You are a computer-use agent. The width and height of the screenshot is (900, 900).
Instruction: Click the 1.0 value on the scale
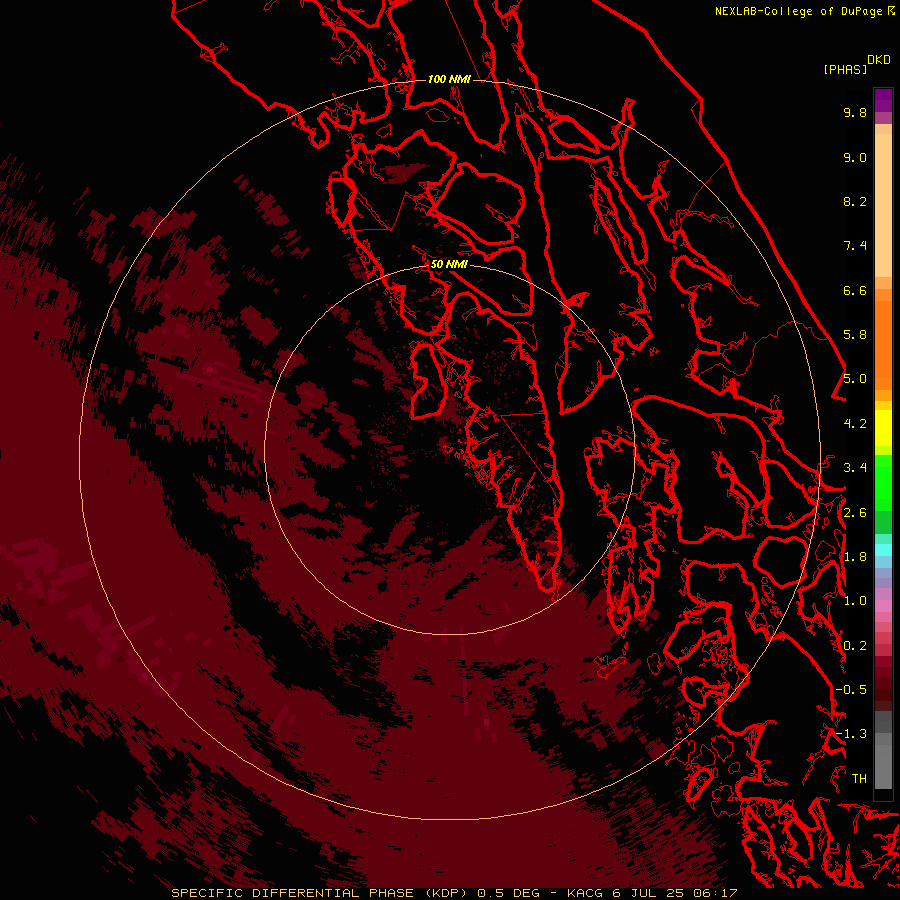(855, 601)
